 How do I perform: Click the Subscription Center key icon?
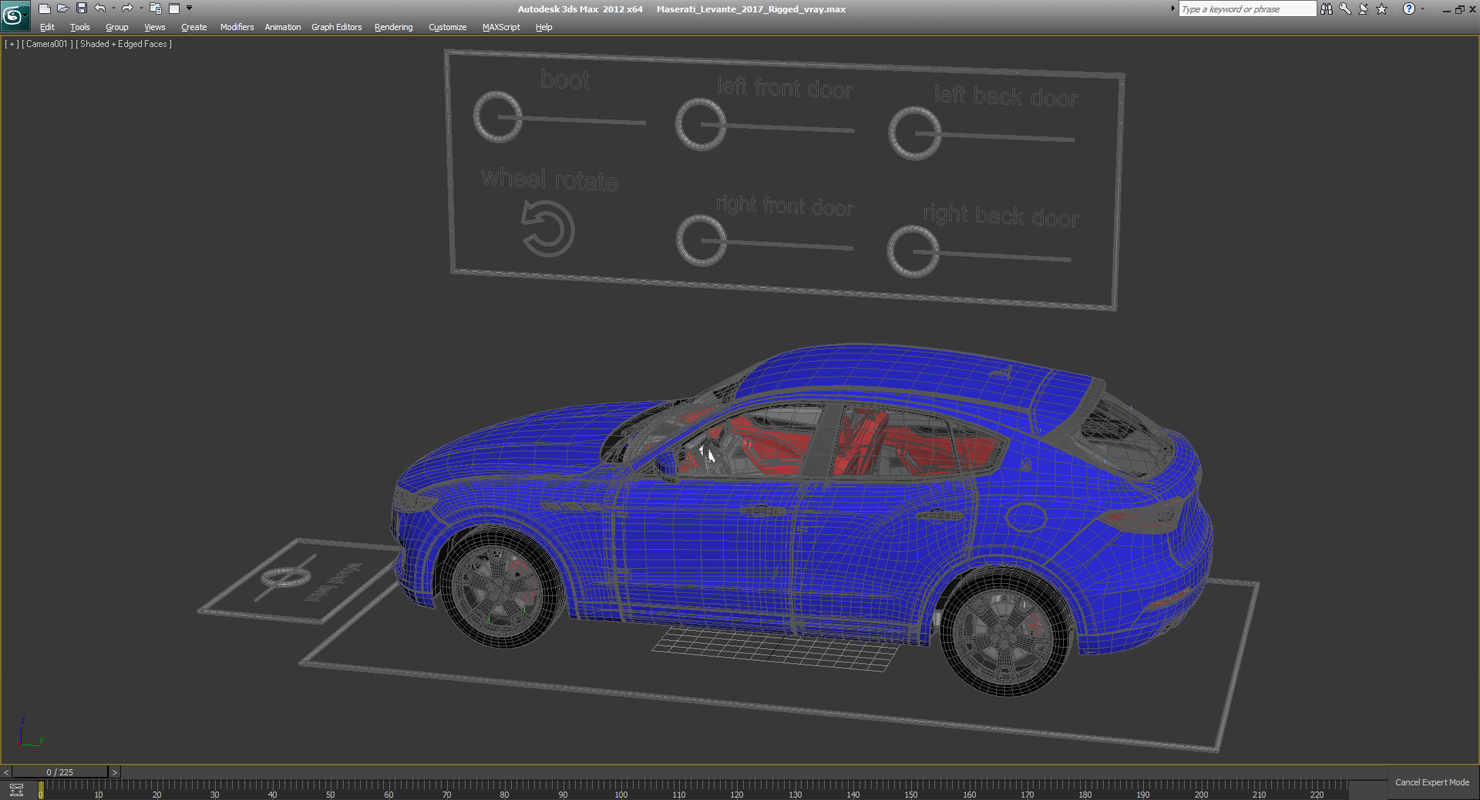pos(1346,9)
